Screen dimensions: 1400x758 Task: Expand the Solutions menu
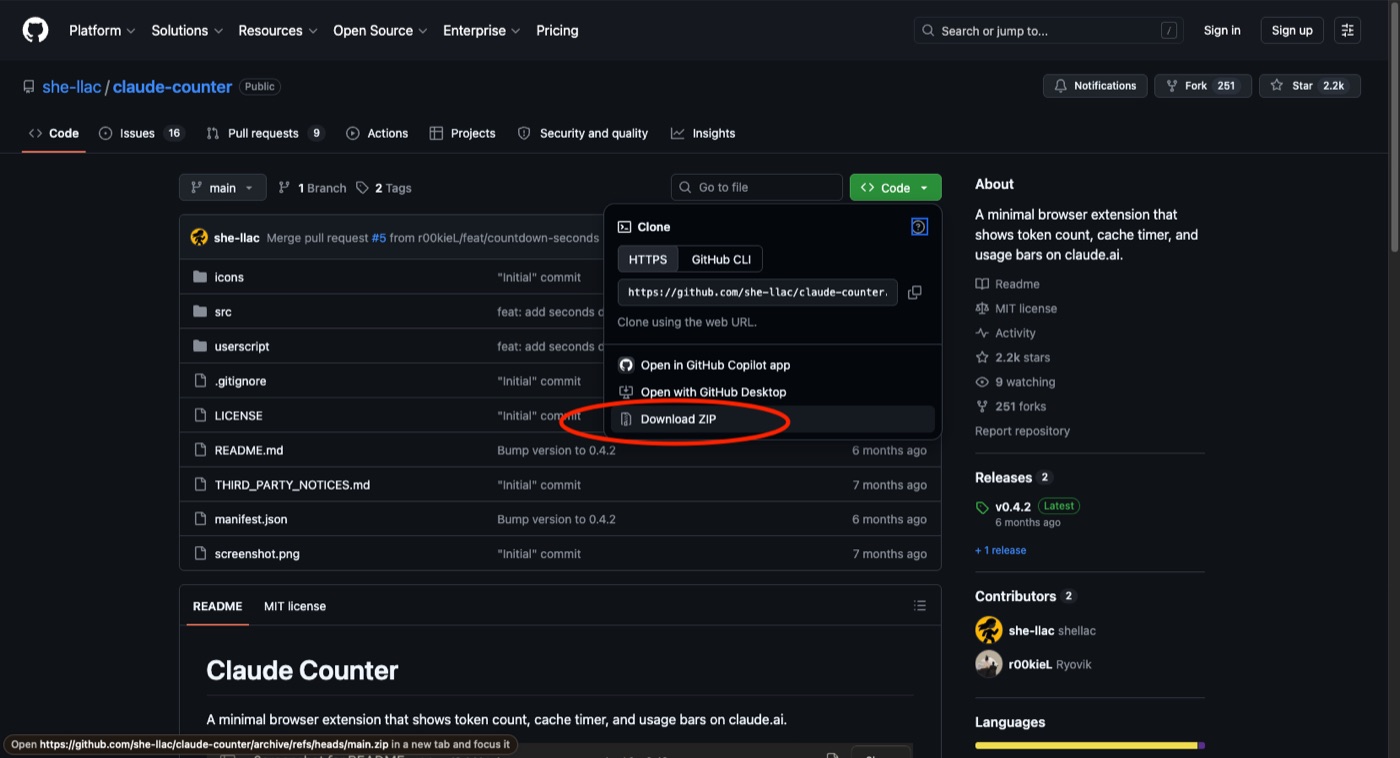(187, 30)
